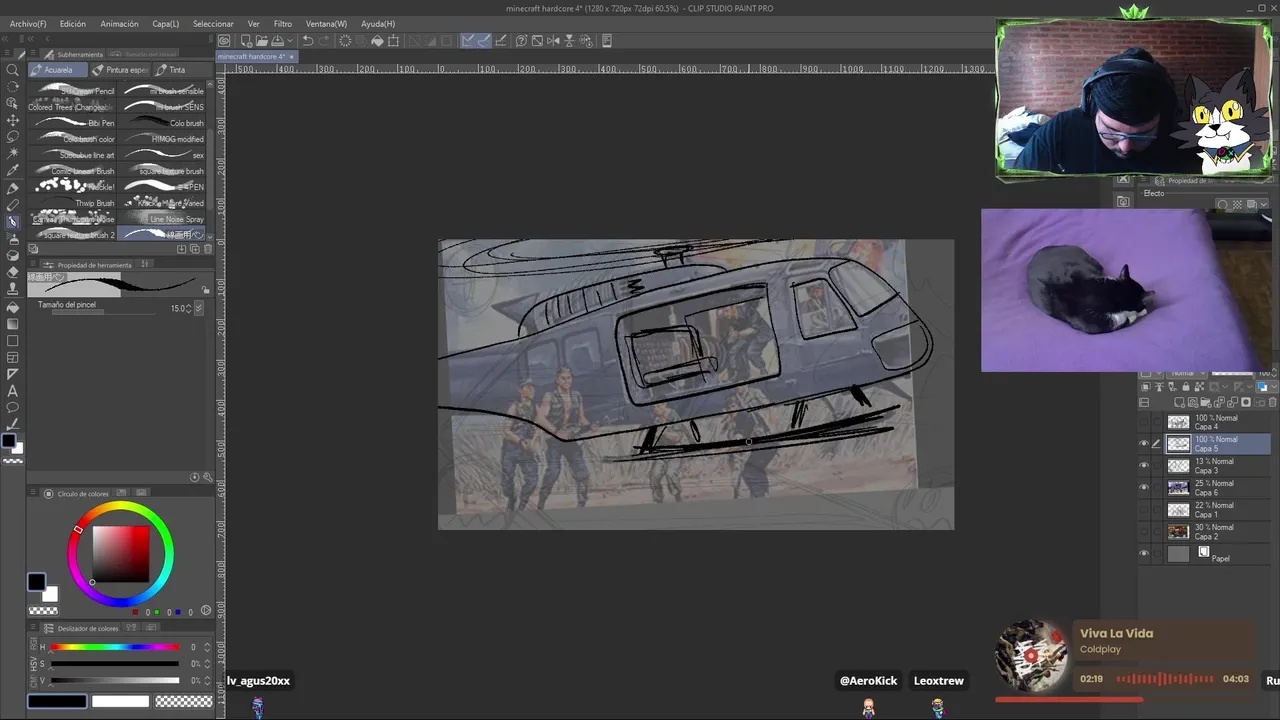Open brush size dynamics dropdown

[x=198, y=309]
